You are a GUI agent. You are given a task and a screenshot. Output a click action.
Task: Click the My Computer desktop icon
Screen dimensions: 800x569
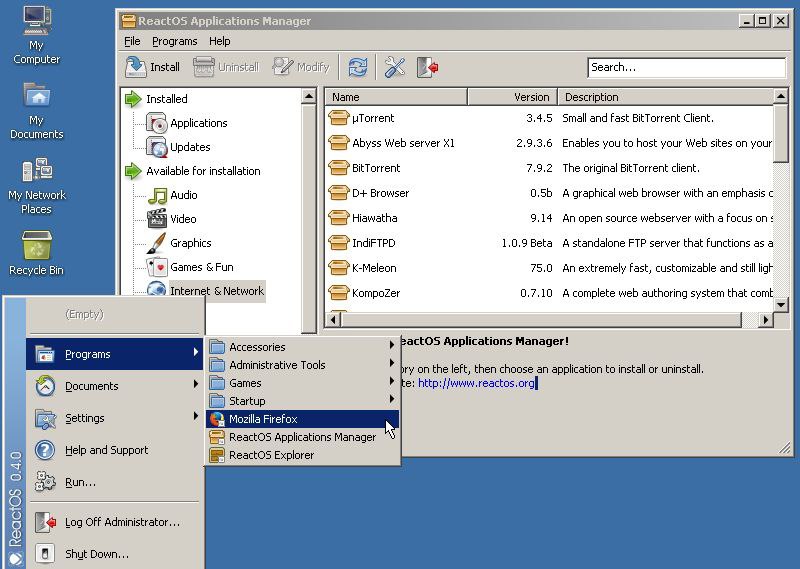pyautogui.click(x=36, y=35)
